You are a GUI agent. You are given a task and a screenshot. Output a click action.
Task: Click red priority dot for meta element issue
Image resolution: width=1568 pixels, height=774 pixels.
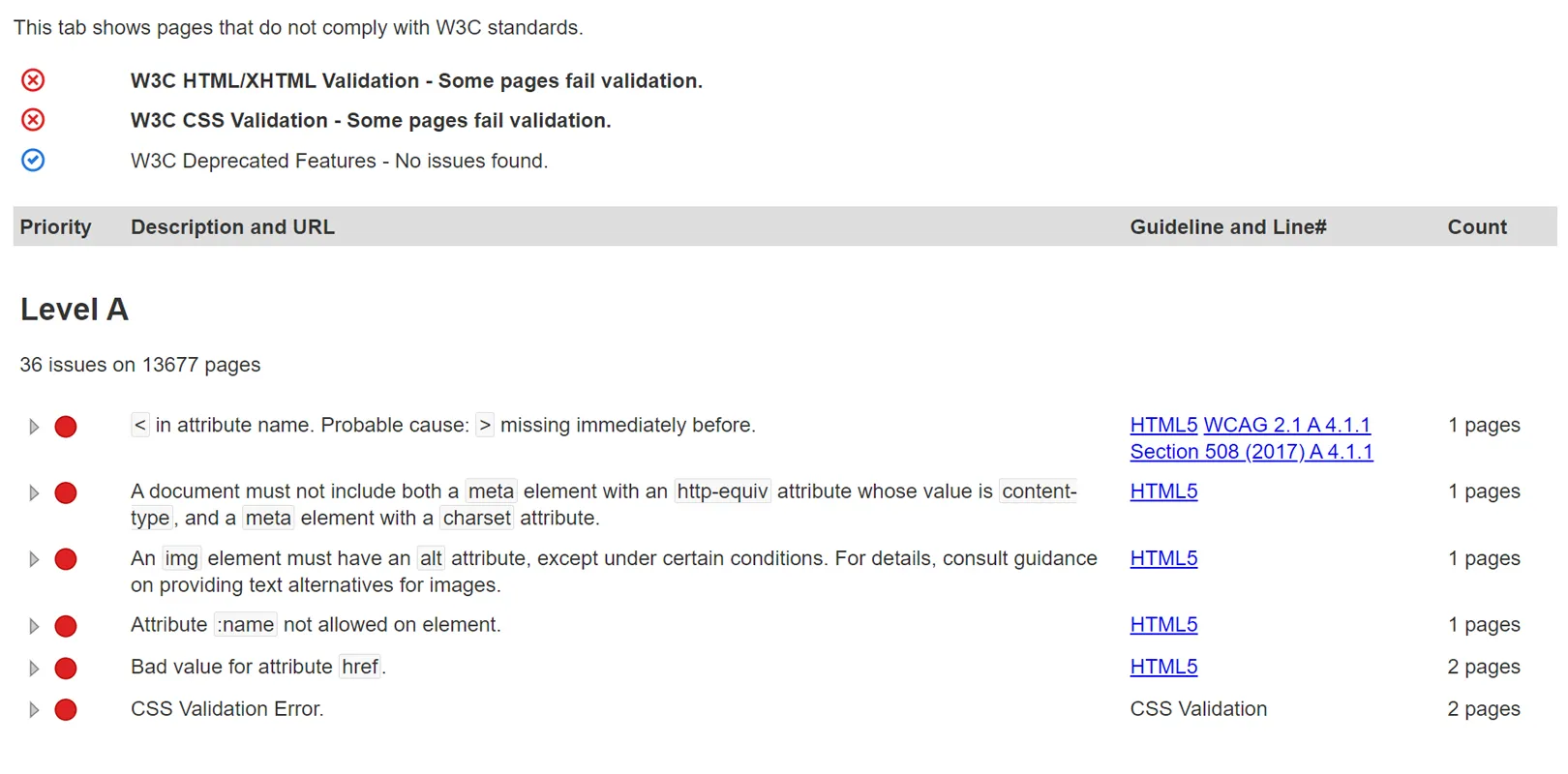point(66,493)
